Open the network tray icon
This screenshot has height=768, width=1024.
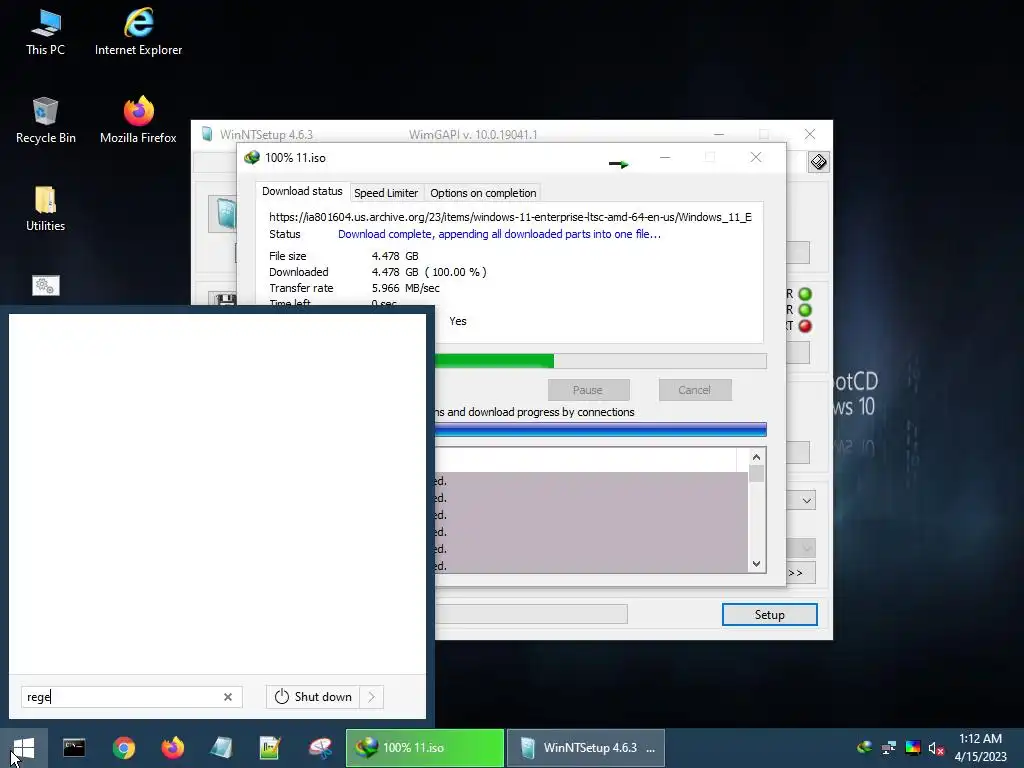889,748
